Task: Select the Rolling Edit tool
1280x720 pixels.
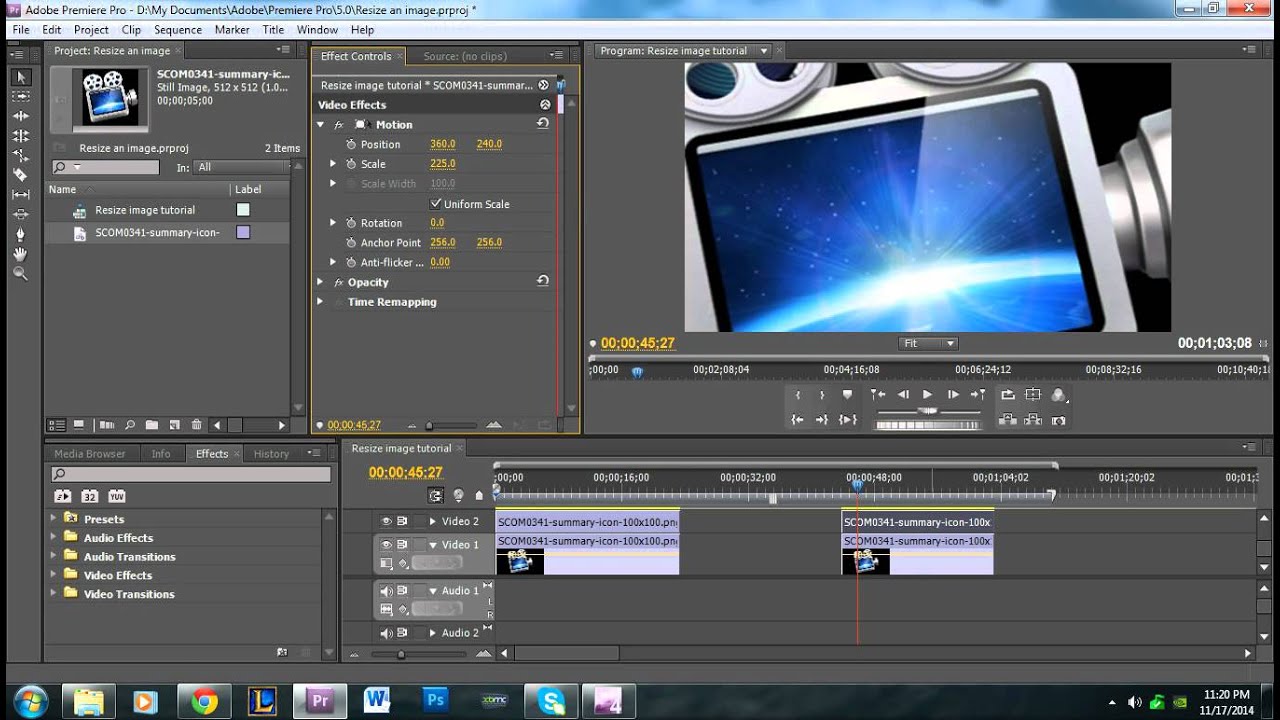Action: (21, 135)
